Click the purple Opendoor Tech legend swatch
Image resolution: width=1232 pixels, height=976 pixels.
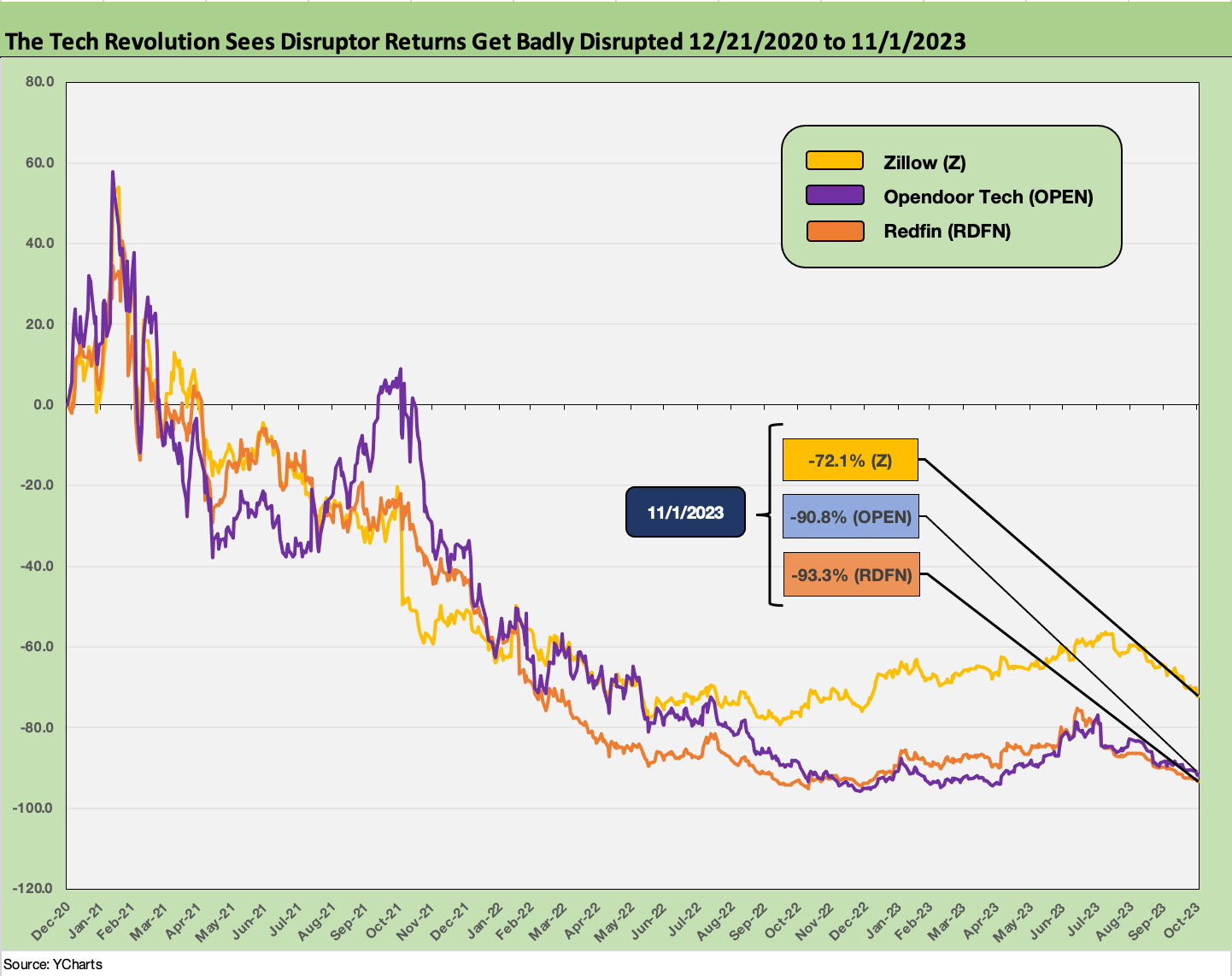pos(835,195)
